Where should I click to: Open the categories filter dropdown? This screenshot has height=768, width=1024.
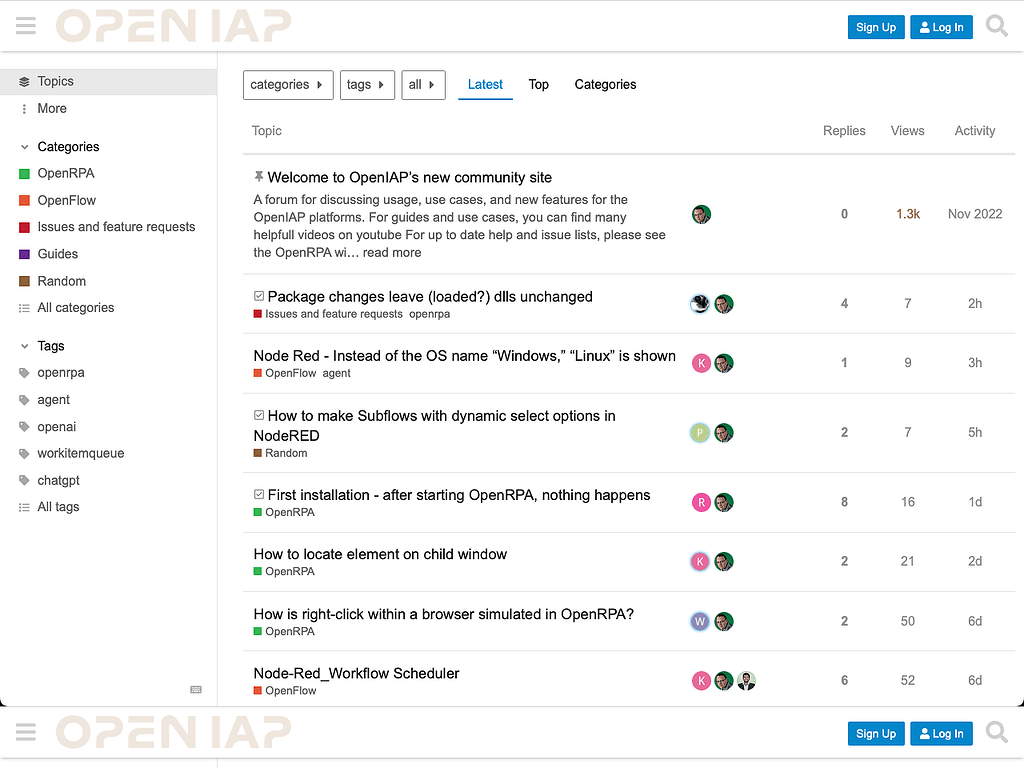point(288,85)
